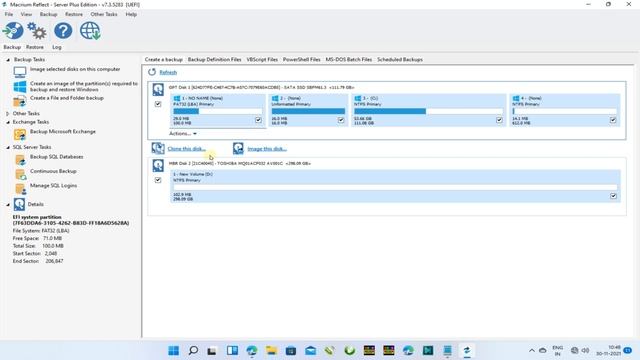The image size is (640, 360).
Task: Open the Help menu
Action: click(x=131, y=14)
